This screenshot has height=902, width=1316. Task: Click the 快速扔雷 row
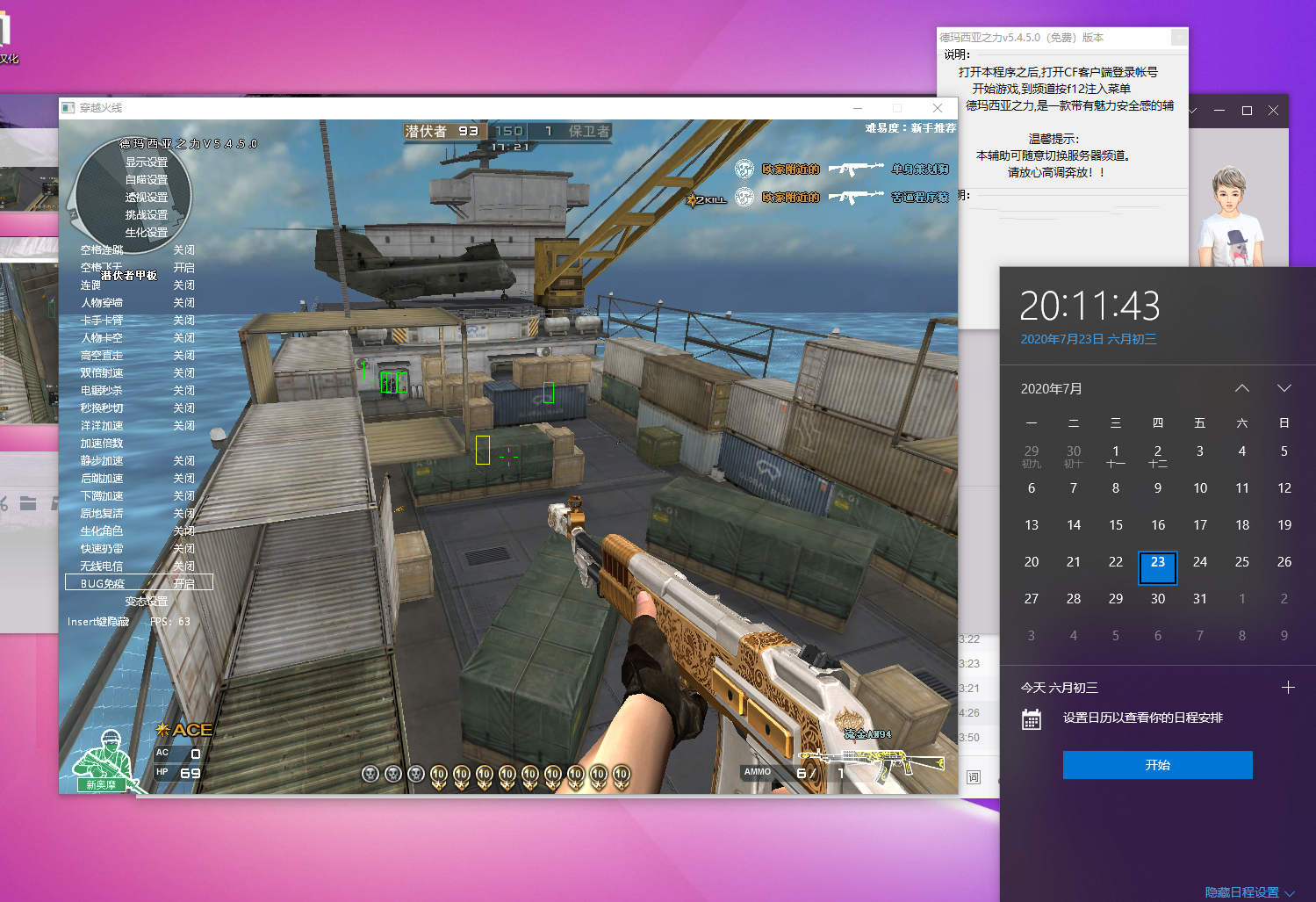[x=138, y=549]
